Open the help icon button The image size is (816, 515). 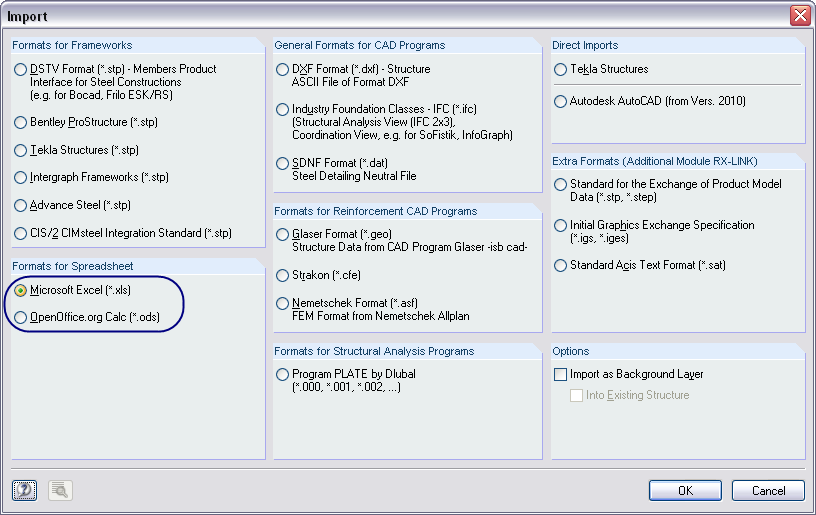pos(24,490)
